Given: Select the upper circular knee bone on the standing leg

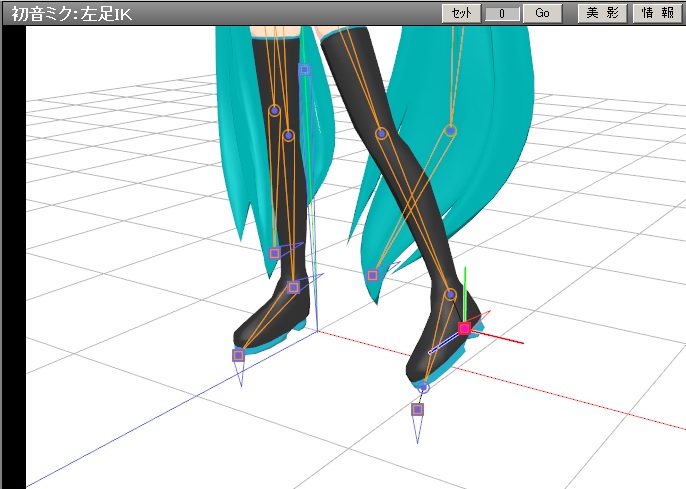Looking at the screenshot, I should 274,111.
